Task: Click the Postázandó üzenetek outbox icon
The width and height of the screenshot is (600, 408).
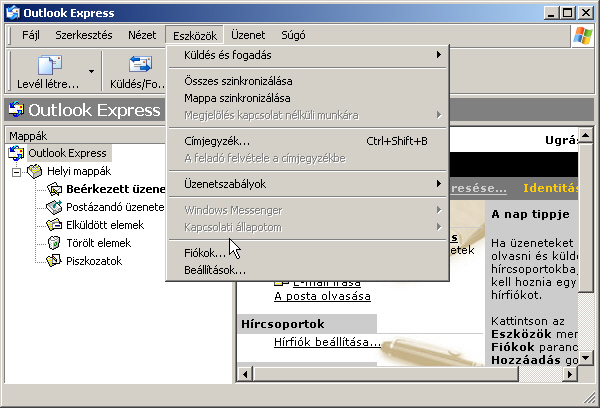Action: 54,207
